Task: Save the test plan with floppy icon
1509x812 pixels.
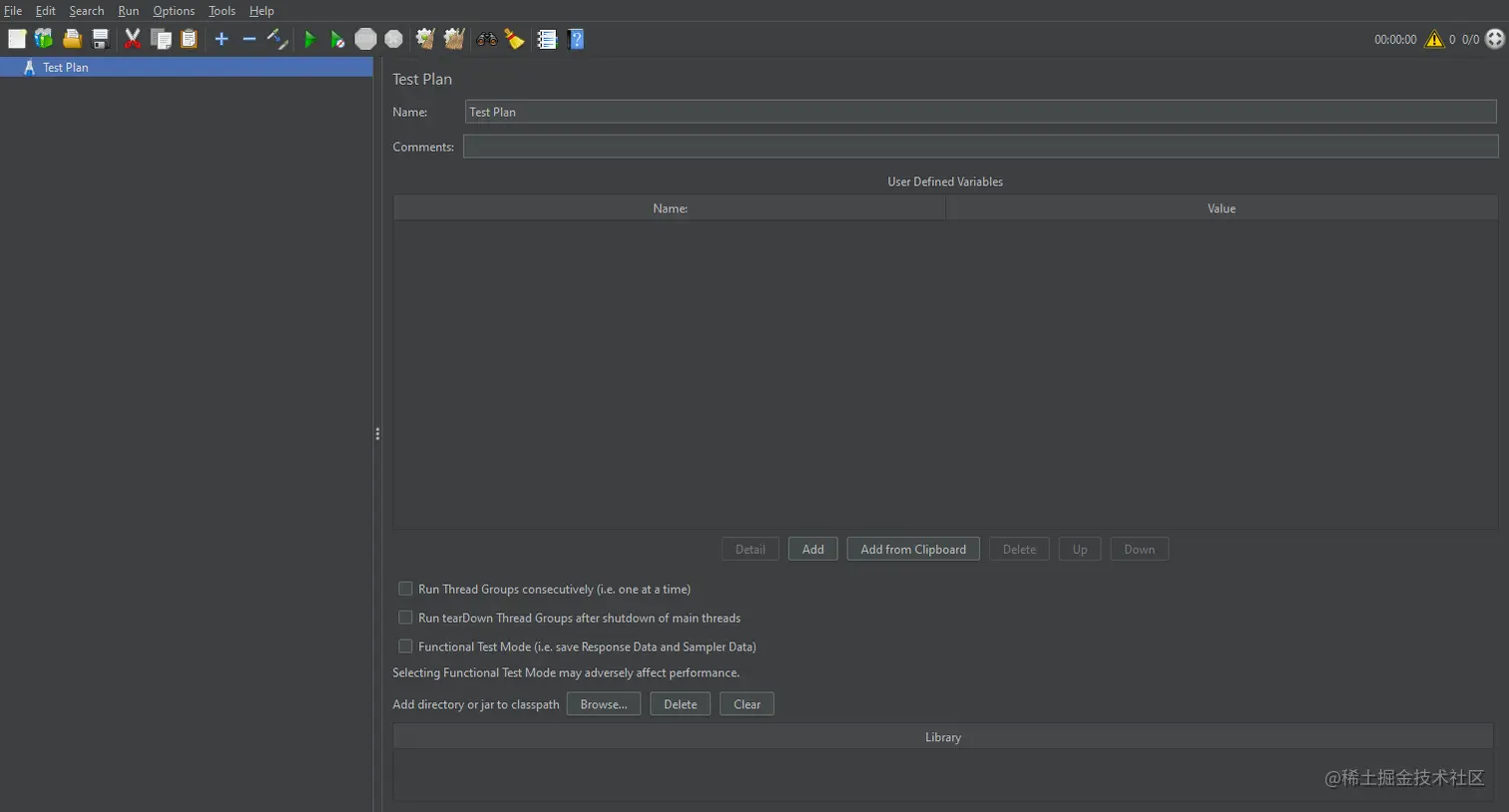Action: tap(100, 39)
